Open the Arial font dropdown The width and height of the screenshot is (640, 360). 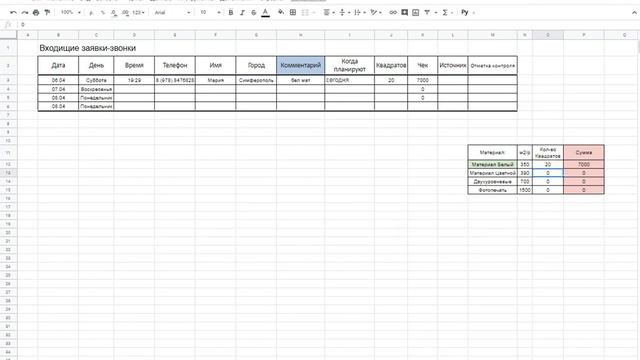(172, 13)
